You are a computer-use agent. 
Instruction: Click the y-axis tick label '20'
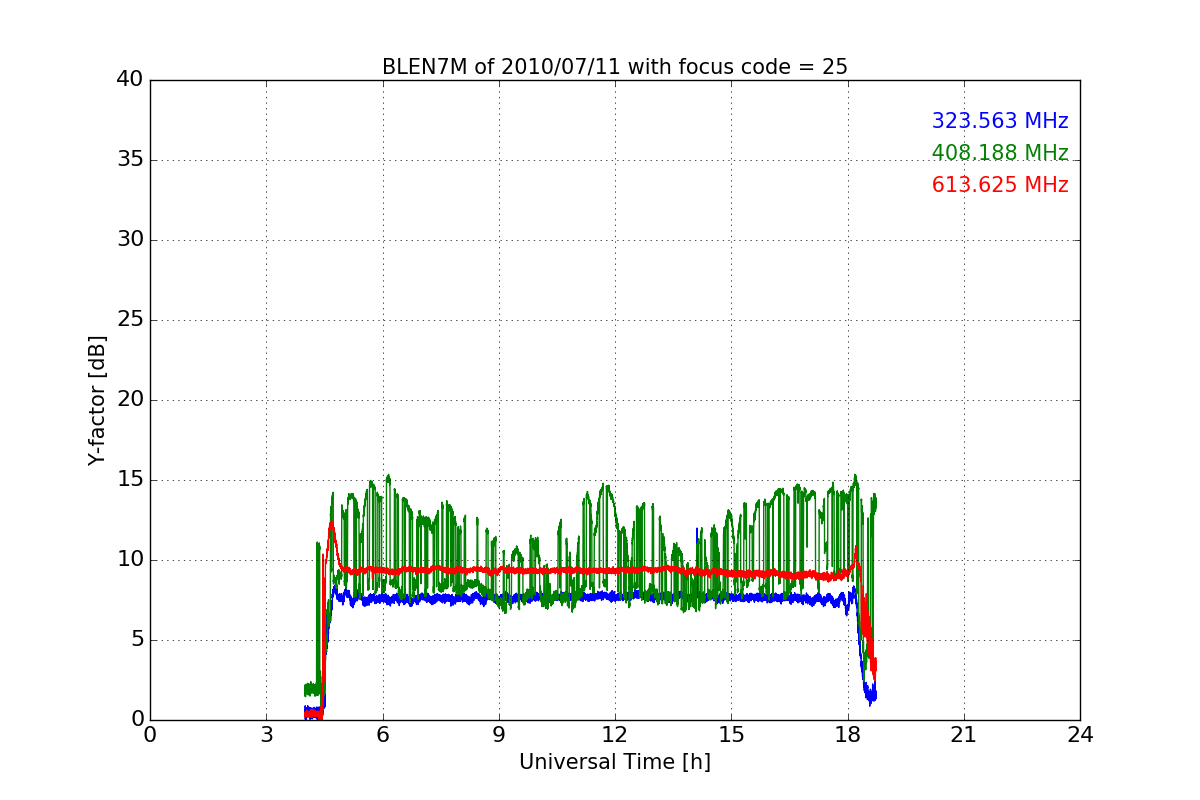click(130, 400)
